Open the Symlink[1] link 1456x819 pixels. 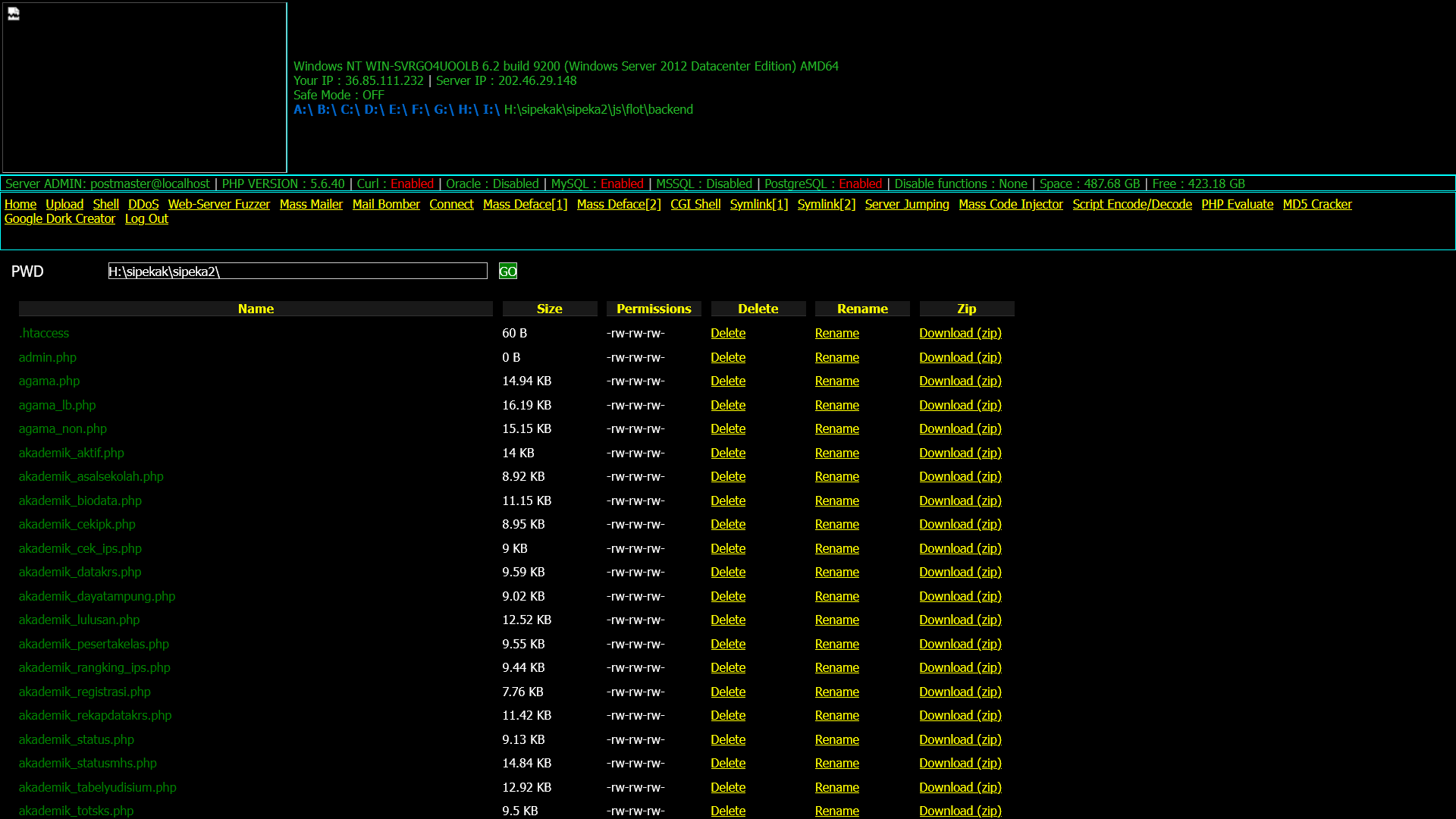tap(759, 204)
